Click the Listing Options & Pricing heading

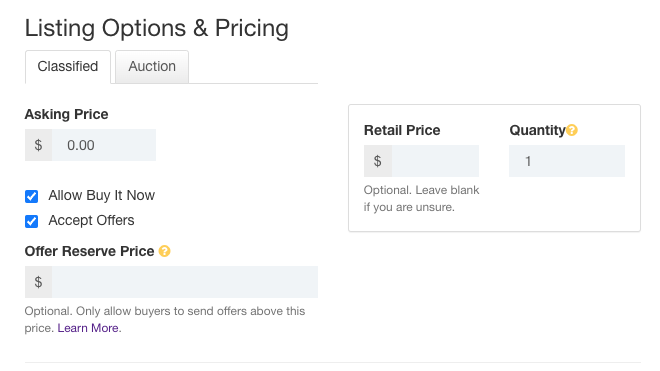click(x=157, y=28)
